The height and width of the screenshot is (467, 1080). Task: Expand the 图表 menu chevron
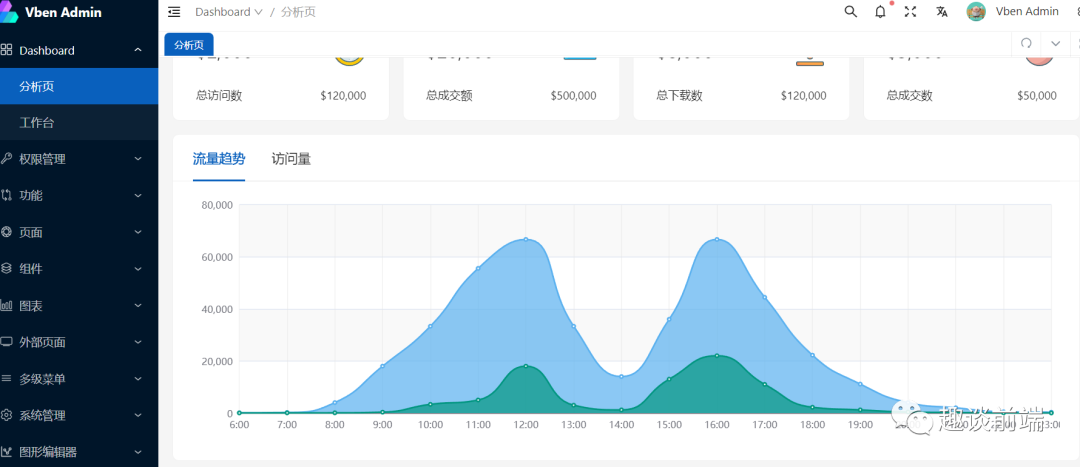click(x=138, y=305)
